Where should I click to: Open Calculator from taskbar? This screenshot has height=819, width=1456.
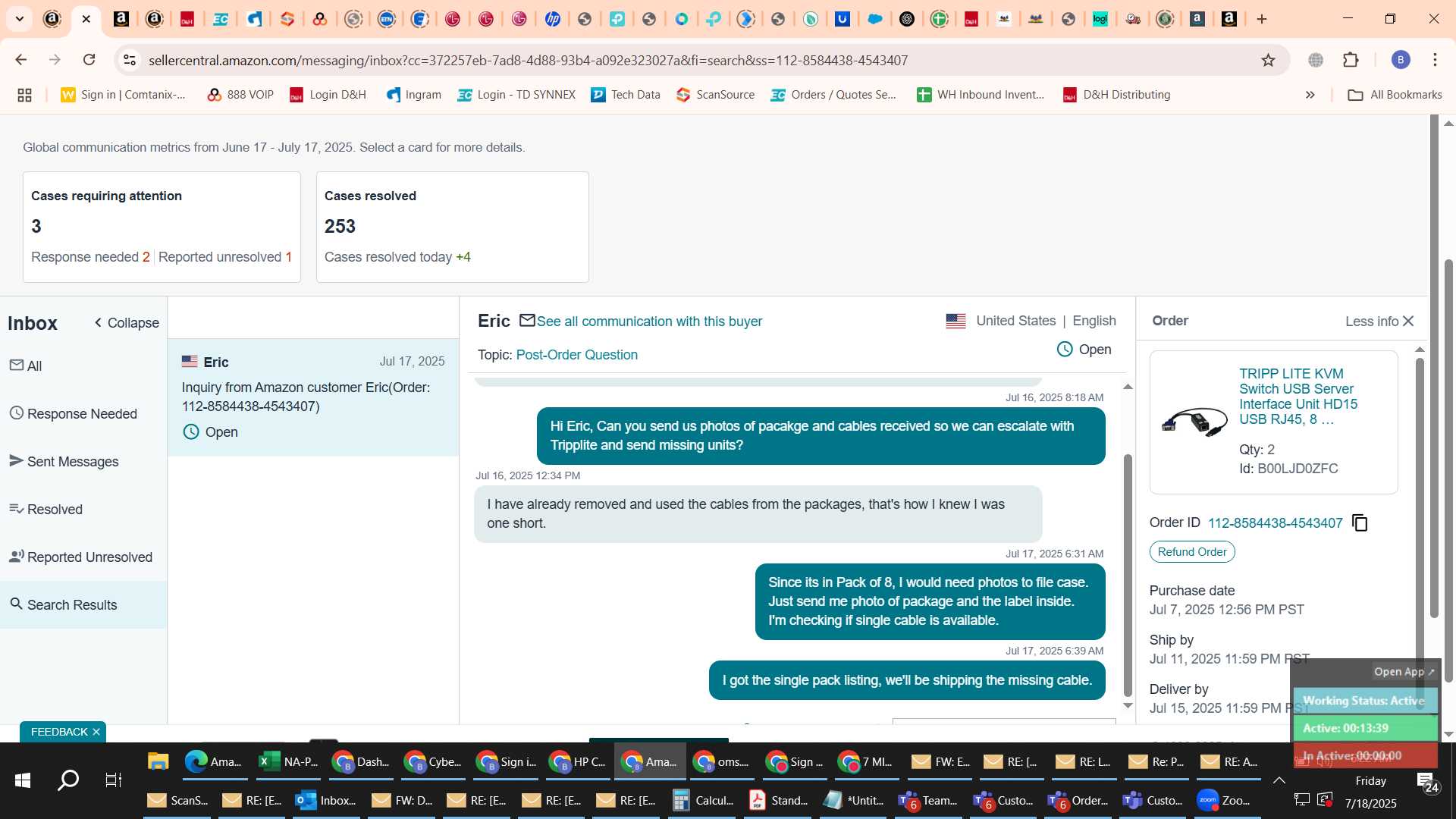pyautogui.click(x=703, y=800)
